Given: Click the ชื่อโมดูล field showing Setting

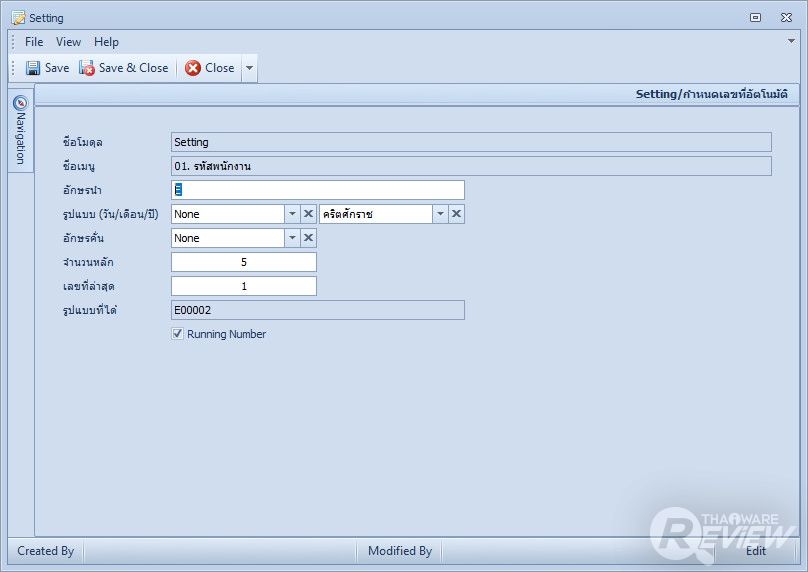Looking at the screenshot, I should 471,142.
